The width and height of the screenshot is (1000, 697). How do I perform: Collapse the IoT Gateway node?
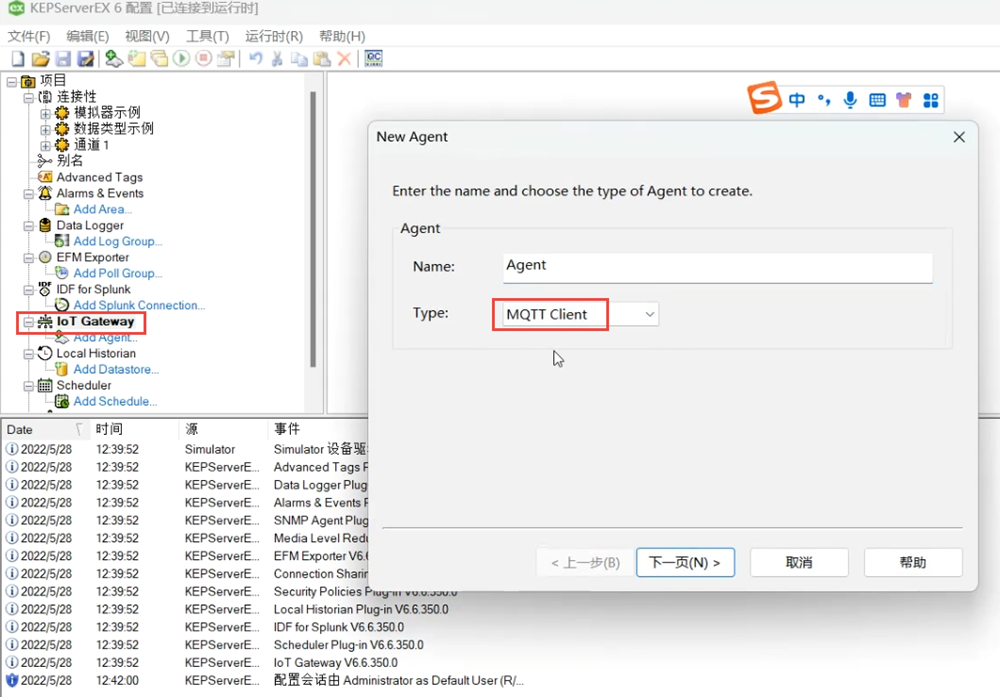coord(29,322)
